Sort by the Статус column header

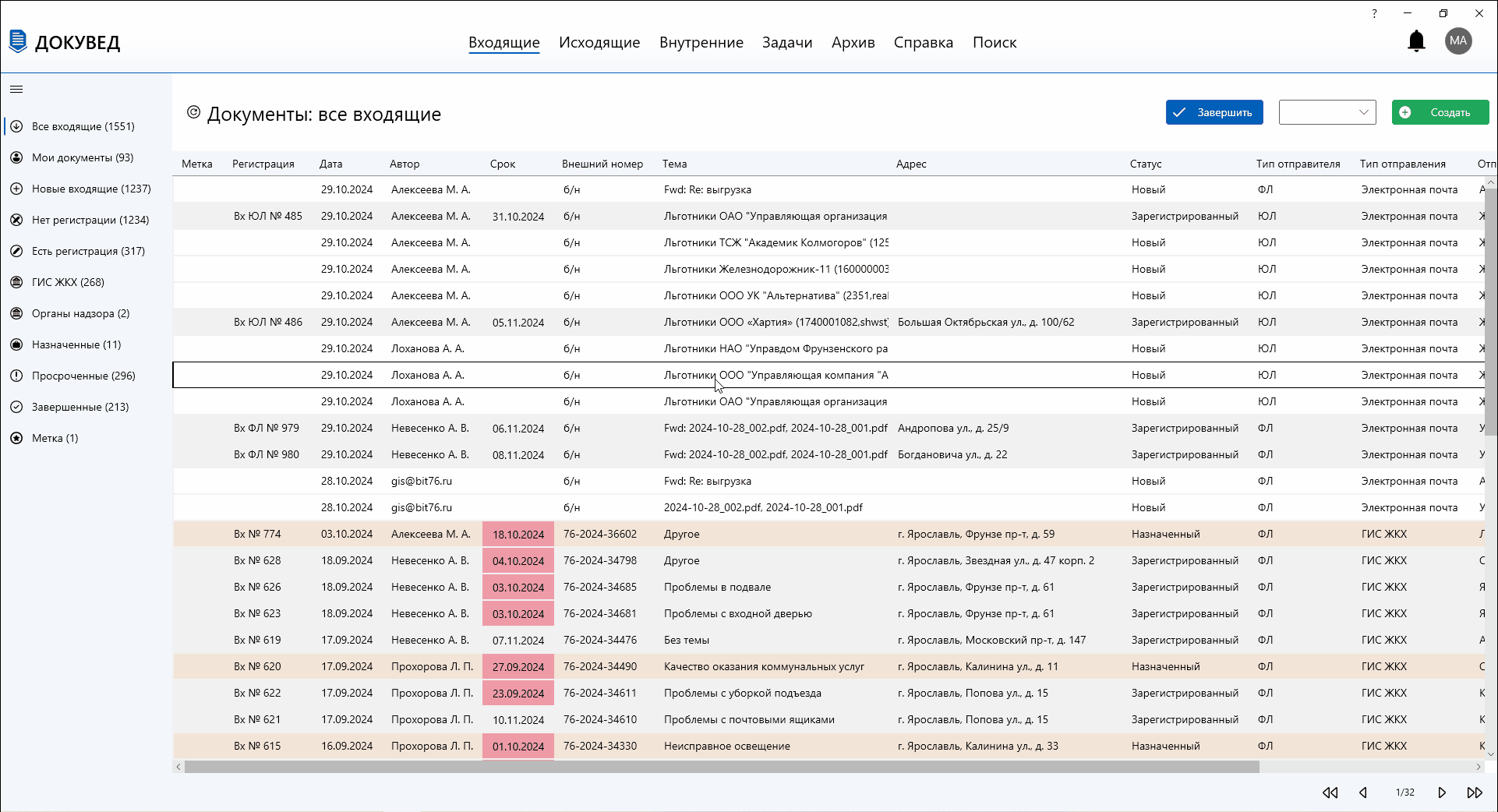coord(1146,164)
